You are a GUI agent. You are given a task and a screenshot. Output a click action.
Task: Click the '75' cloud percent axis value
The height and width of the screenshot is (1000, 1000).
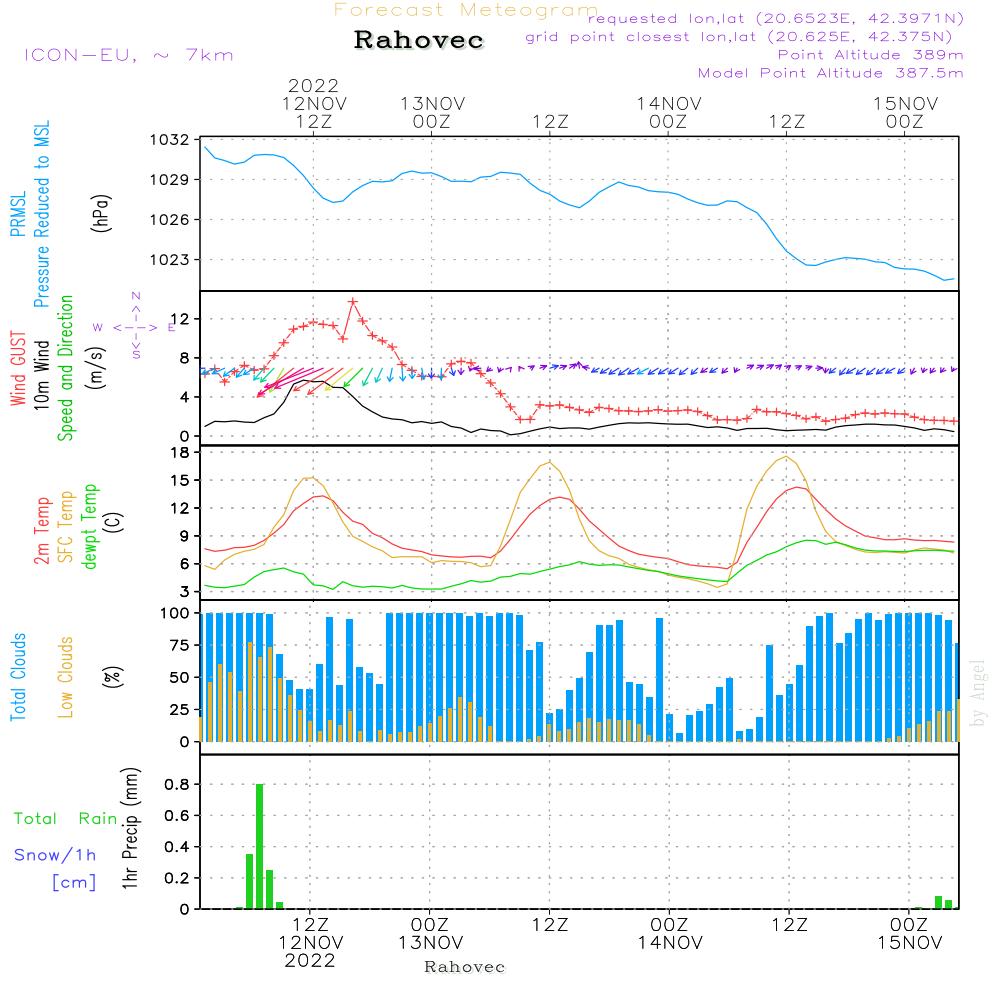[x=180, y=645]
